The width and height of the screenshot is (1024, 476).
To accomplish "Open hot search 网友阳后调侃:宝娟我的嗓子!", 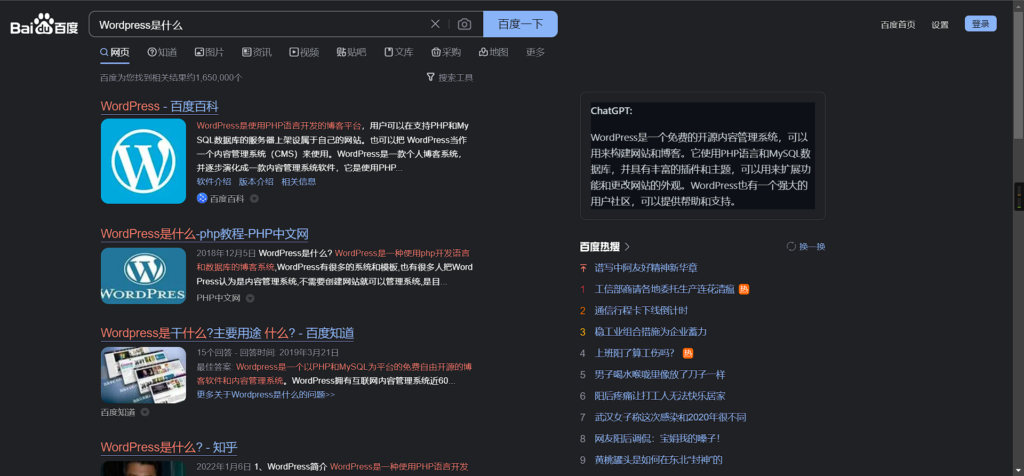I will pos(656,439).
